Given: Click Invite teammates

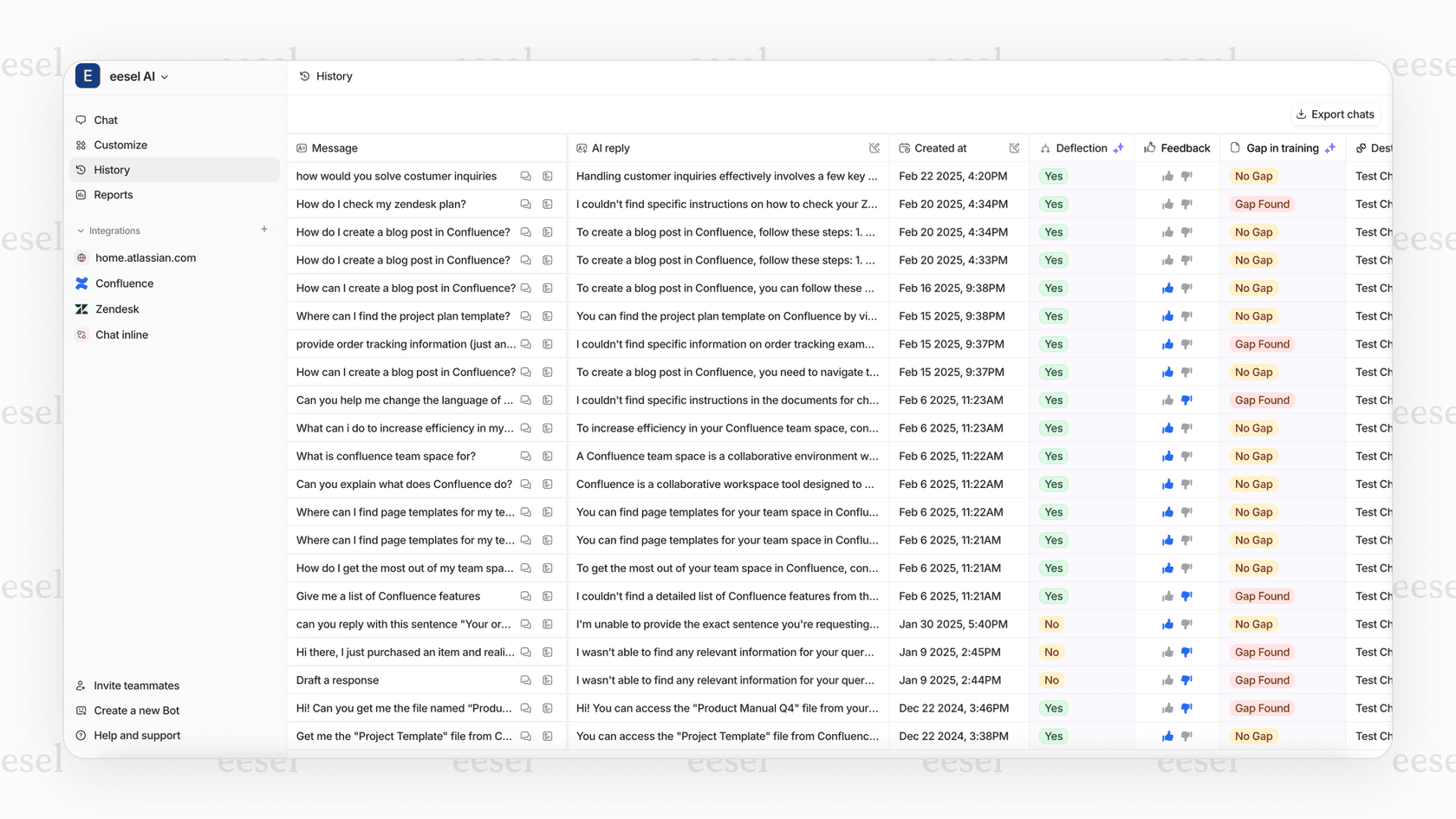Looking at the screenshot, I should click(x=136, y=686).
